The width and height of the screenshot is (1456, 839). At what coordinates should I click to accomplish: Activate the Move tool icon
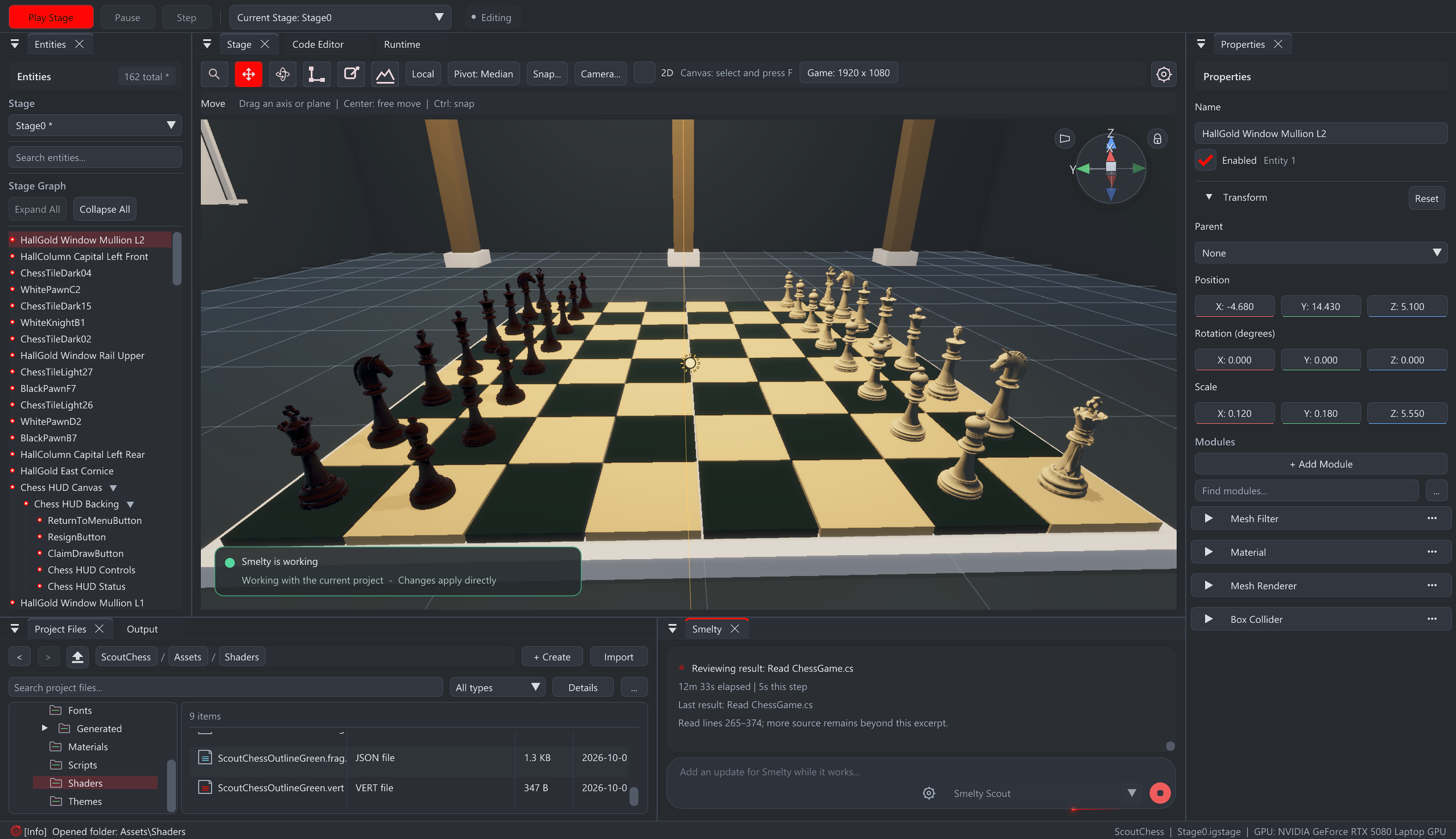point(249,74)
